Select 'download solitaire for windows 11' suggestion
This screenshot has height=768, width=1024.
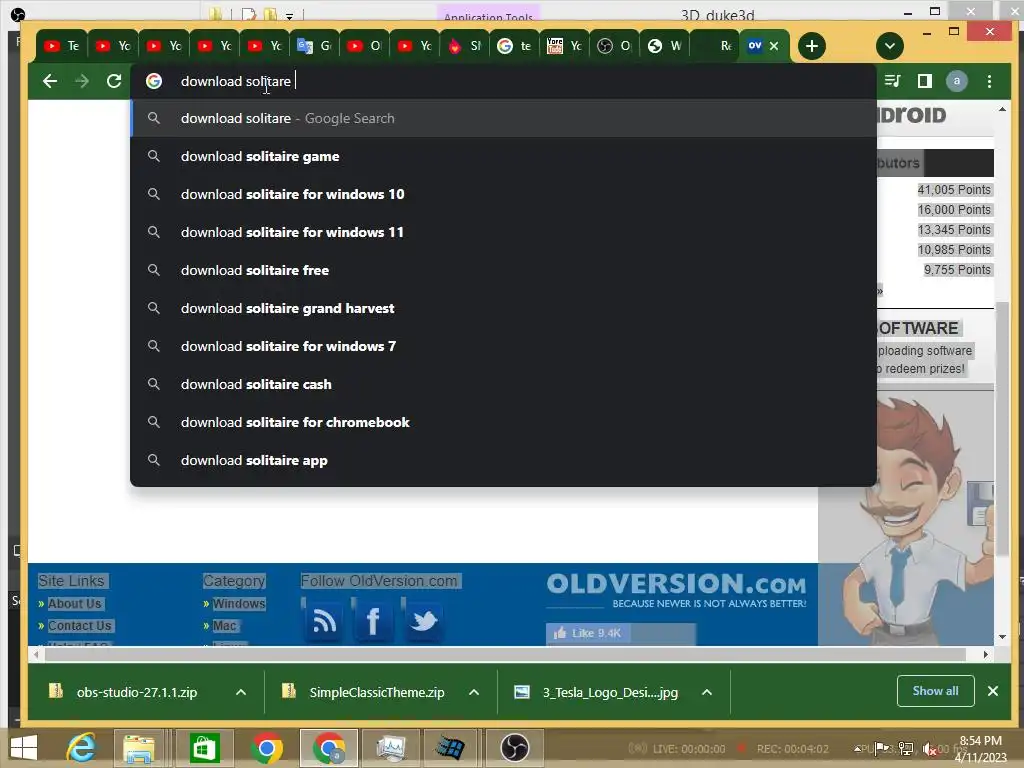(x=503, y=232)
